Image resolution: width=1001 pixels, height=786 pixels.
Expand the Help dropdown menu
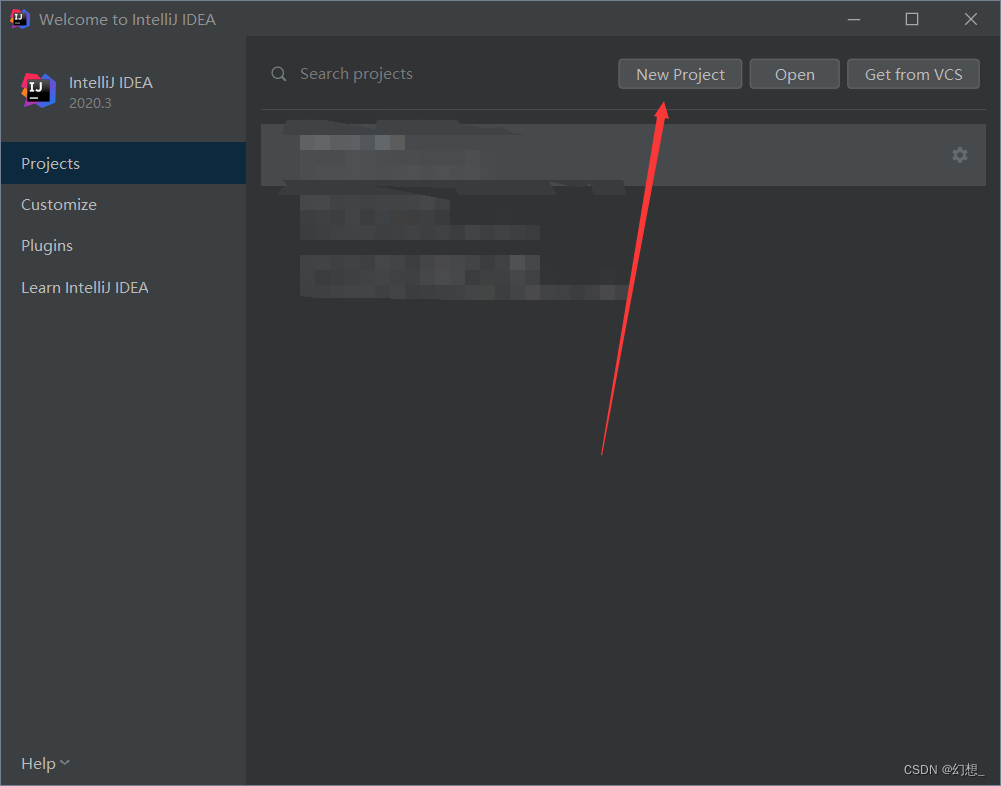pos(45,763)
